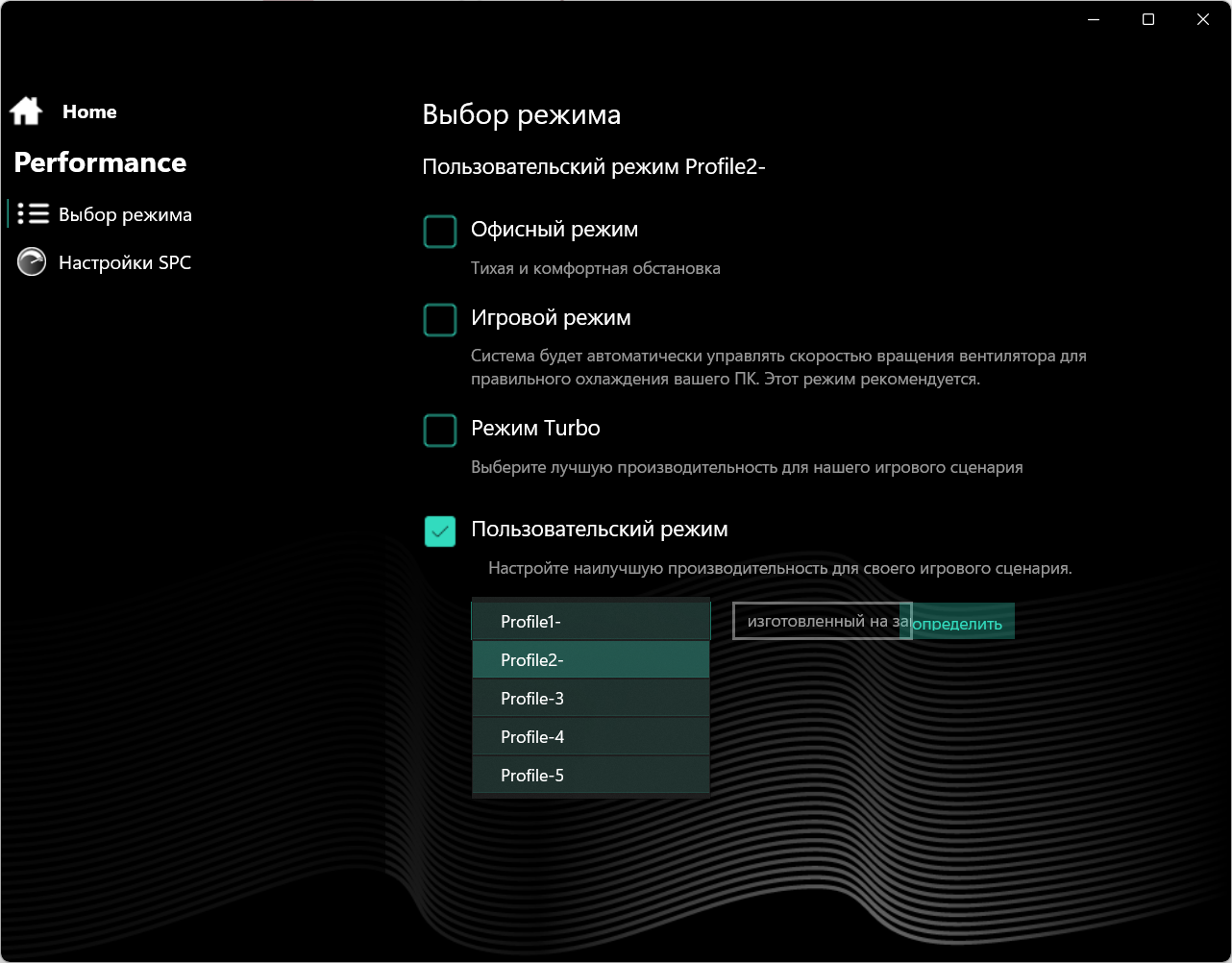
Task: Click the list icon beside Выбор режима
Action: pyautogui.click(x=34, y=213)
